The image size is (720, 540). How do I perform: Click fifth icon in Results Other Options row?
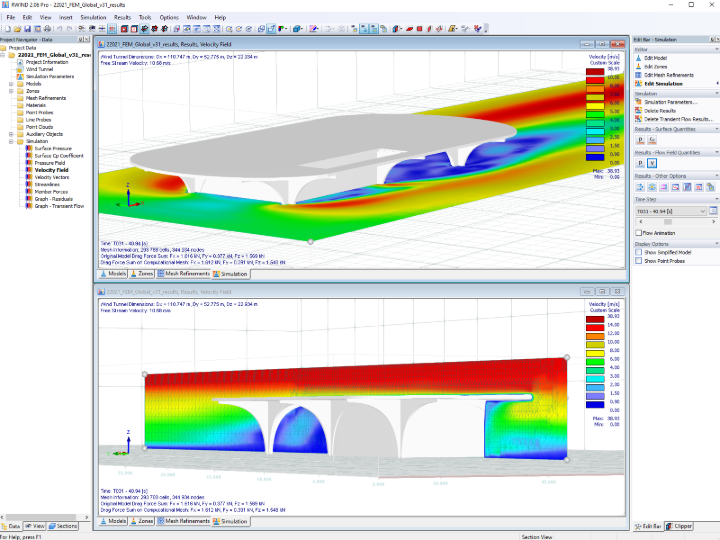(x=687, y=187)
